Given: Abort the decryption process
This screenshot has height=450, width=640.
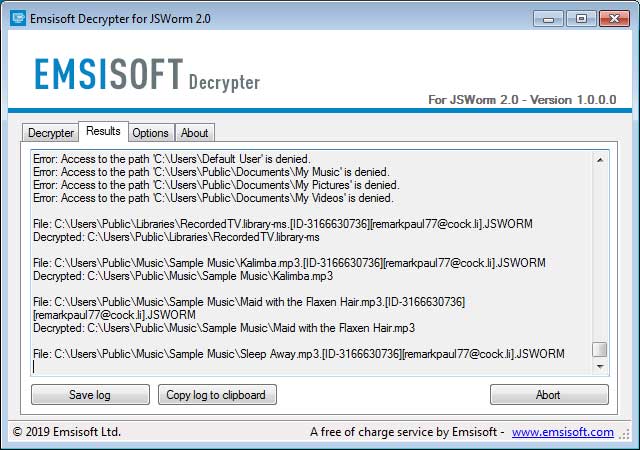Looking at the screenshot, I should (549, 395).
